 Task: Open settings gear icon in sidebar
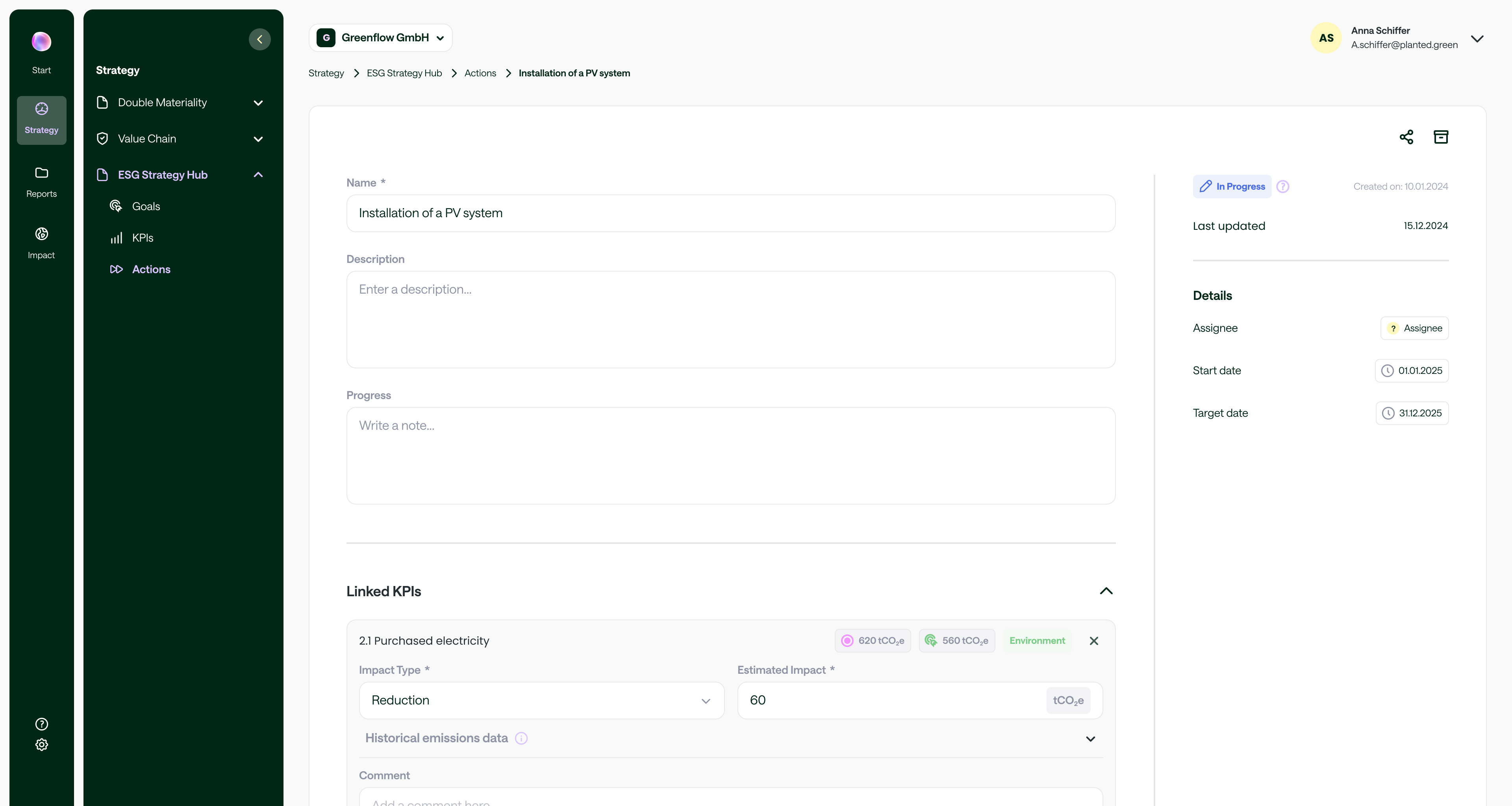pyautogui.click(x=42, y=744)
